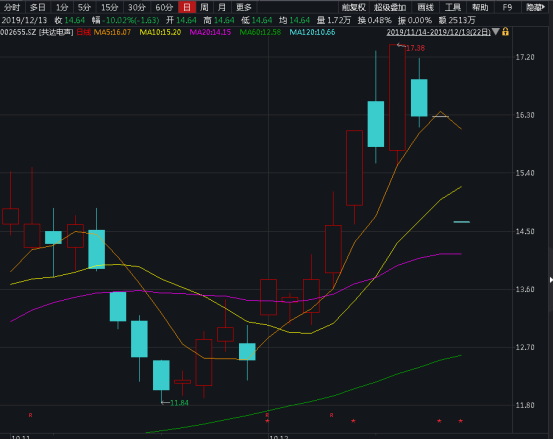The image size is (554, 440).
Task: Click the 002655.SZ 共达电声 stock name
Action: pyautogui.click(x=37, y=33)
